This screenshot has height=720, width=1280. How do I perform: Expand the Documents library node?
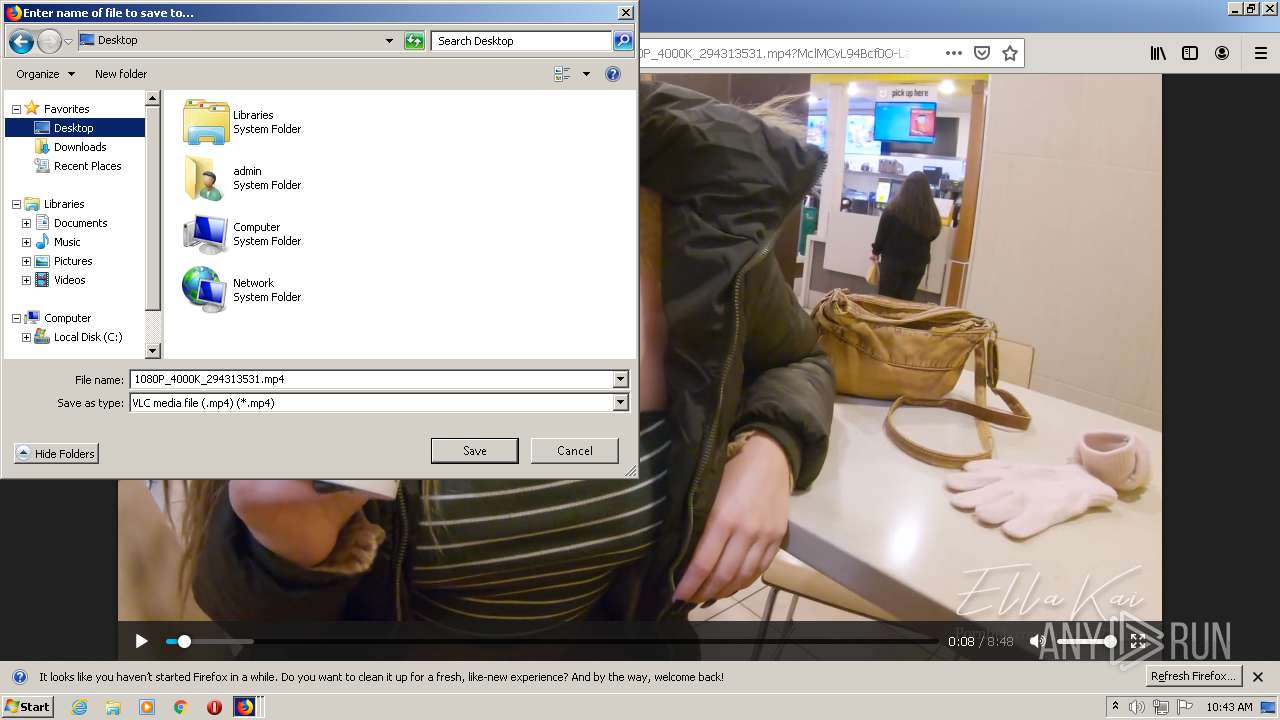[26, 223]
